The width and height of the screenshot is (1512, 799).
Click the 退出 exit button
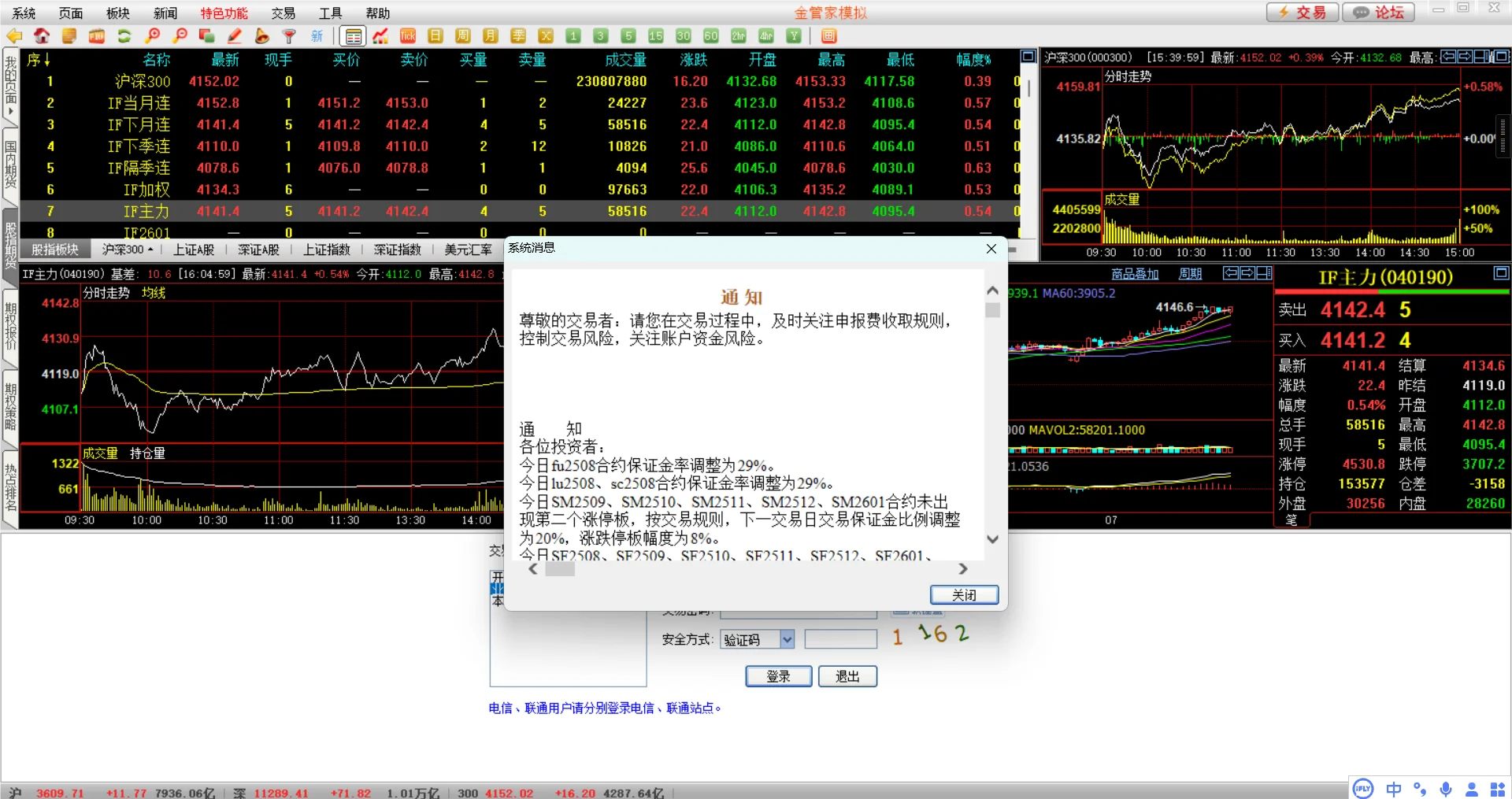pos(847,676)
